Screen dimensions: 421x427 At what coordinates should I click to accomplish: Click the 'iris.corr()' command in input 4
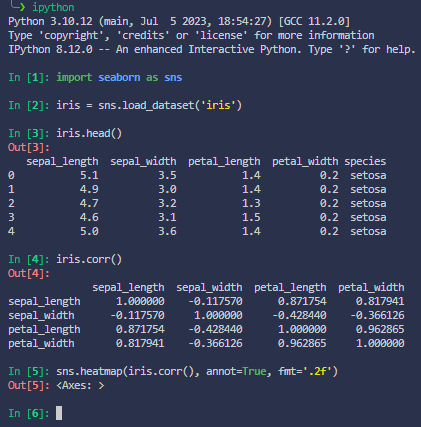tap(89, 259)
